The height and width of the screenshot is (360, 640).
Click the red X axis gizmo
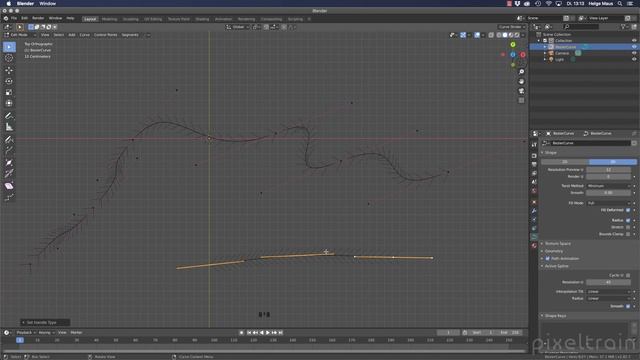522,55
